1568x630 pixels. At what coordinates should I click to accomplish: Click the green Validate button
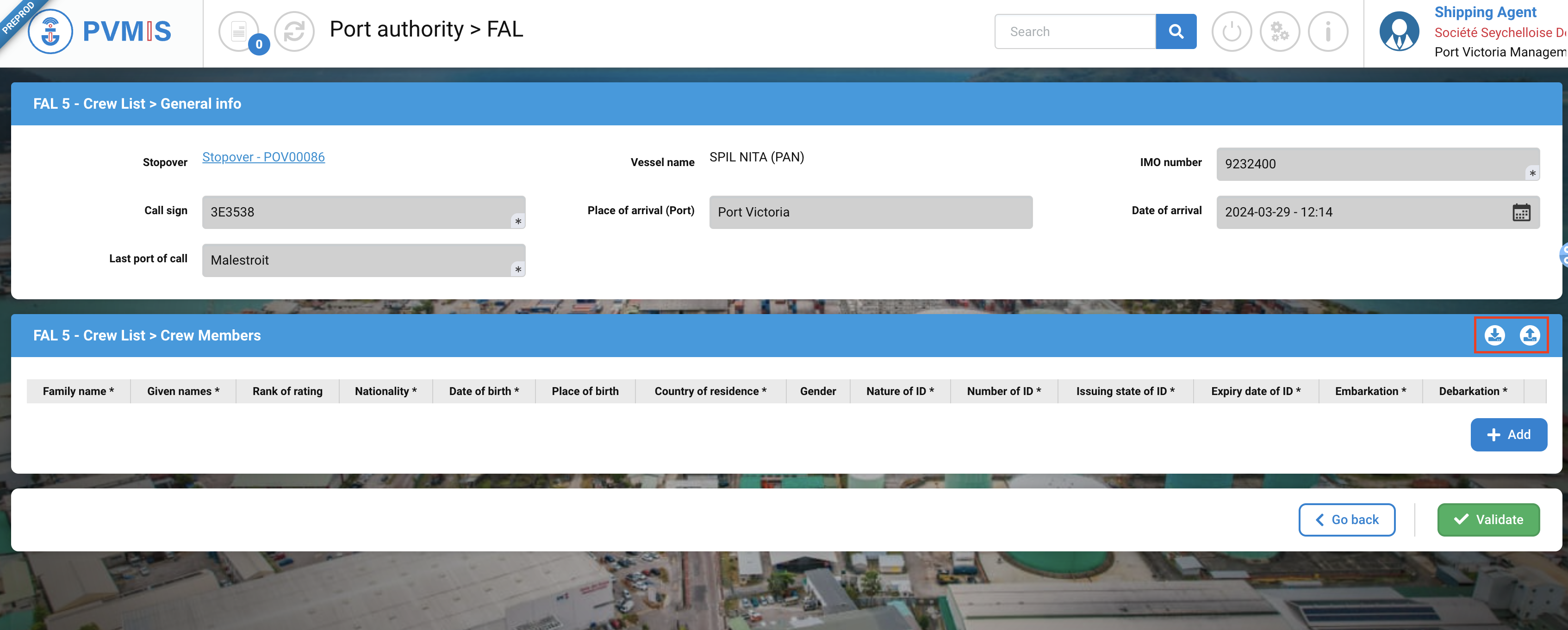tap(1487, 519)
